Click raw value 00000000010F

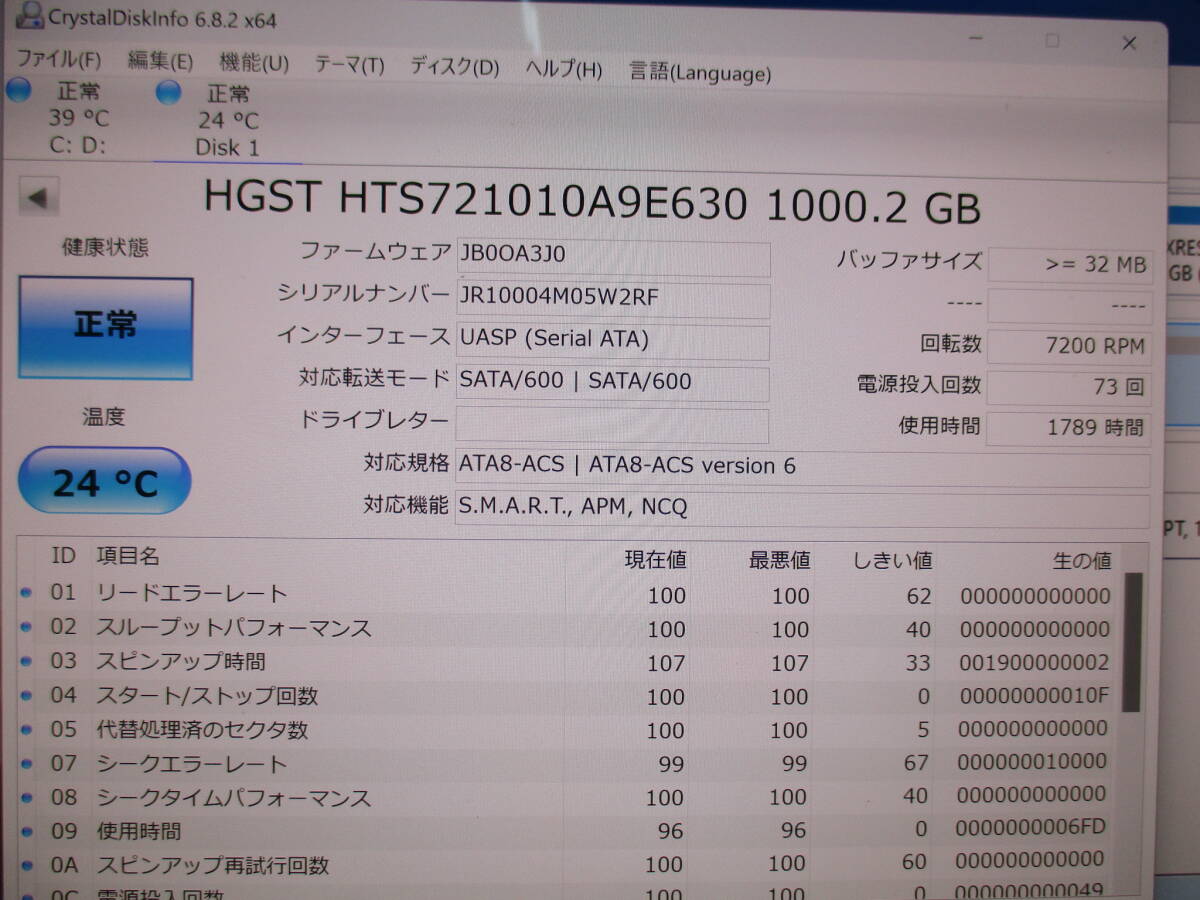click(1035, 696)
